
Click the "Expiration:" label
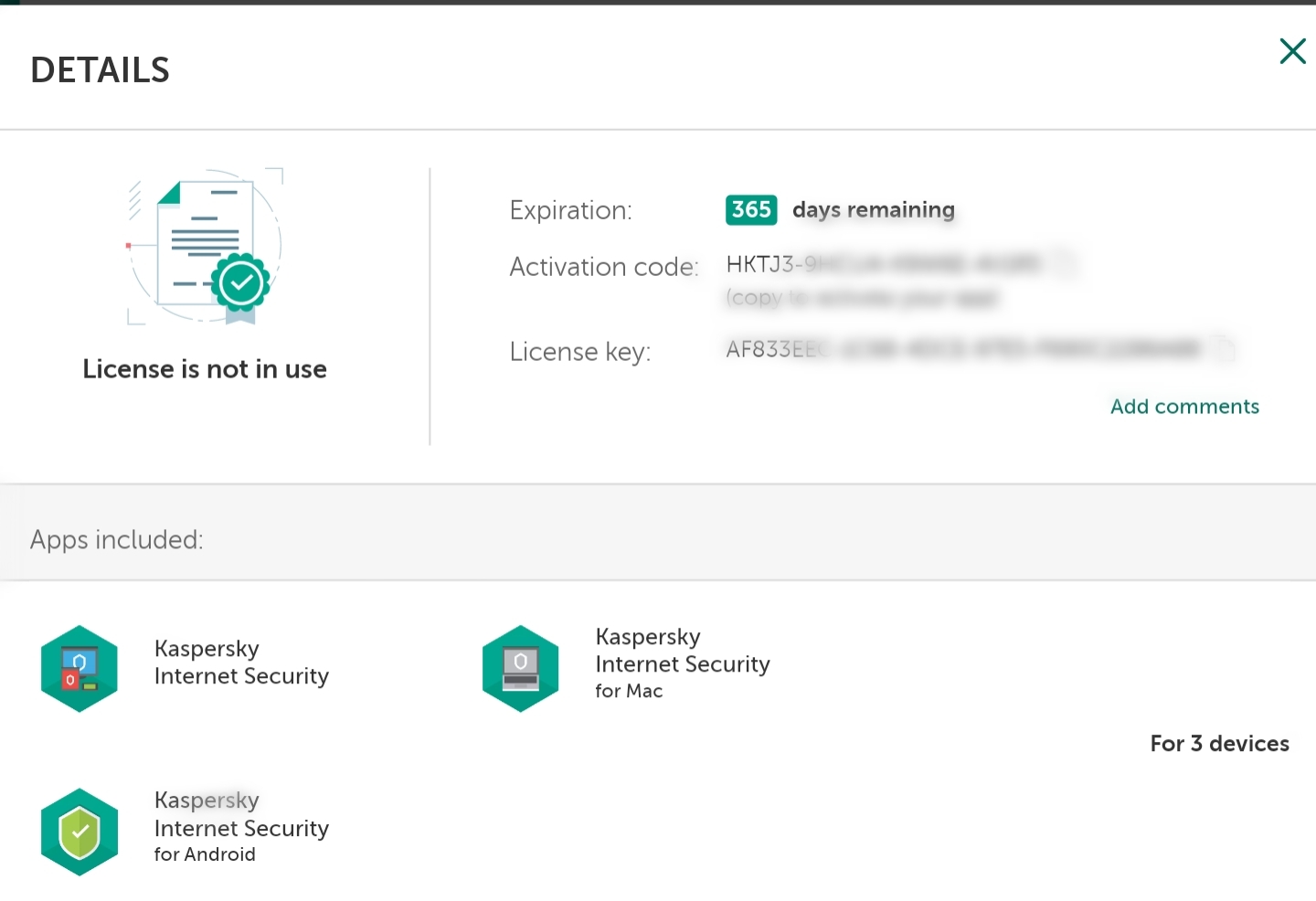coord(570,211)
